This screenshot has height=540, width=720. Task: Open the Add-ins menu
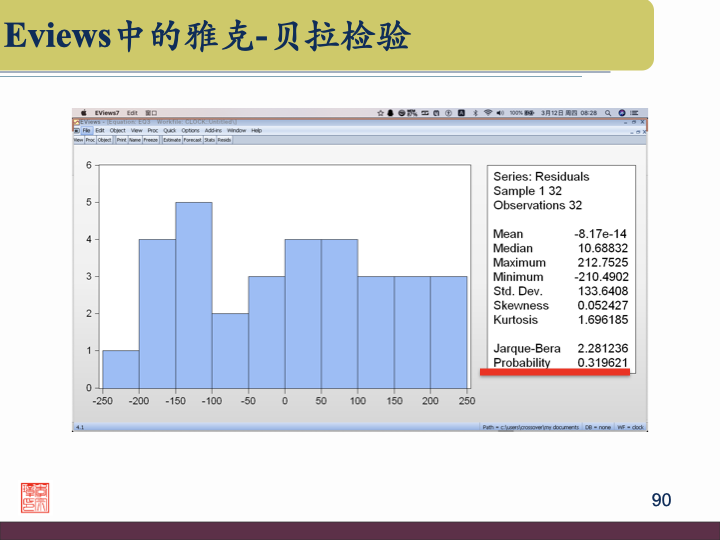coord(213,131)
